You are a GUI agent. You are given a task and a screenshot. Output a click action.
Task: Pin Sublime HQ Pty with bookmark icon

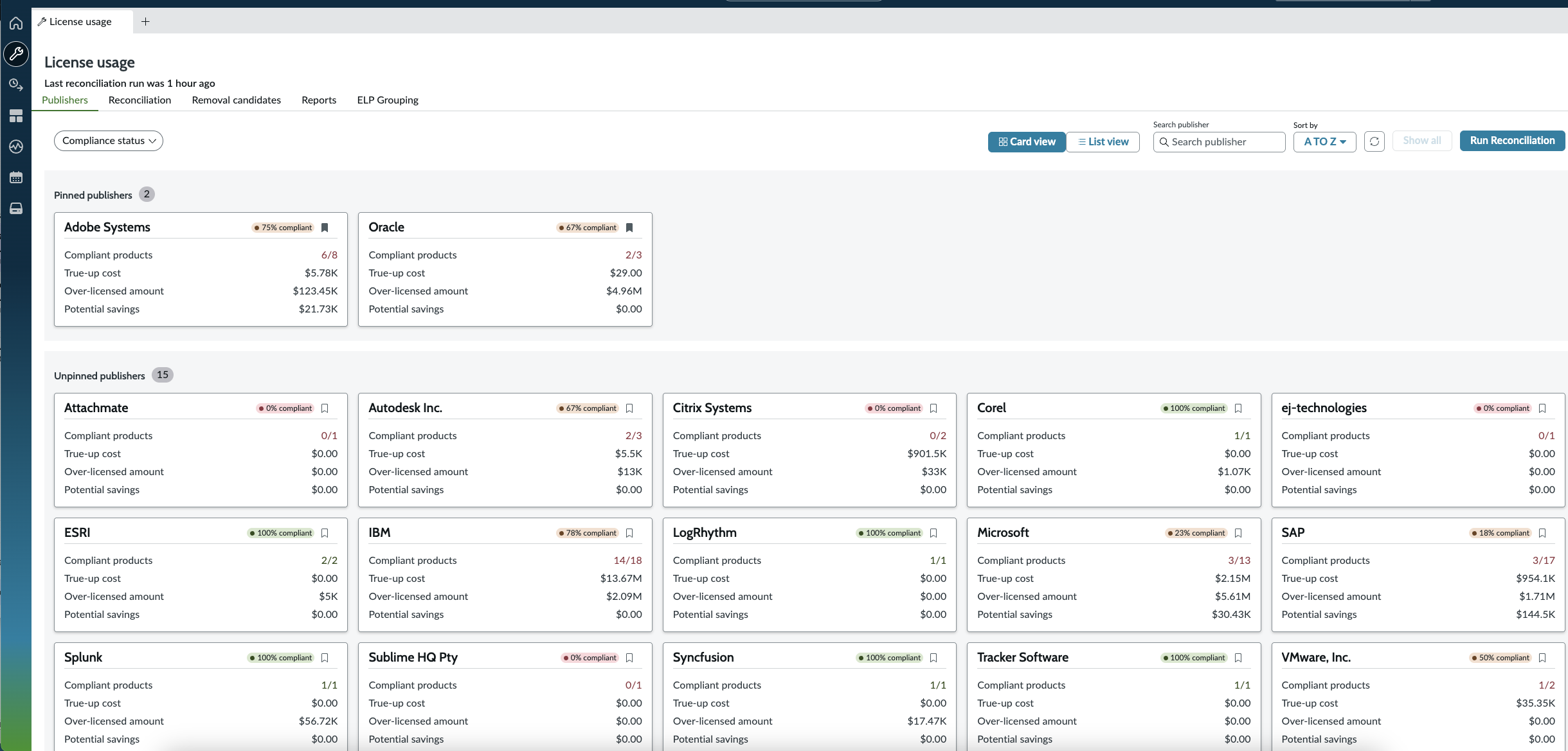(x=629, y=658)
